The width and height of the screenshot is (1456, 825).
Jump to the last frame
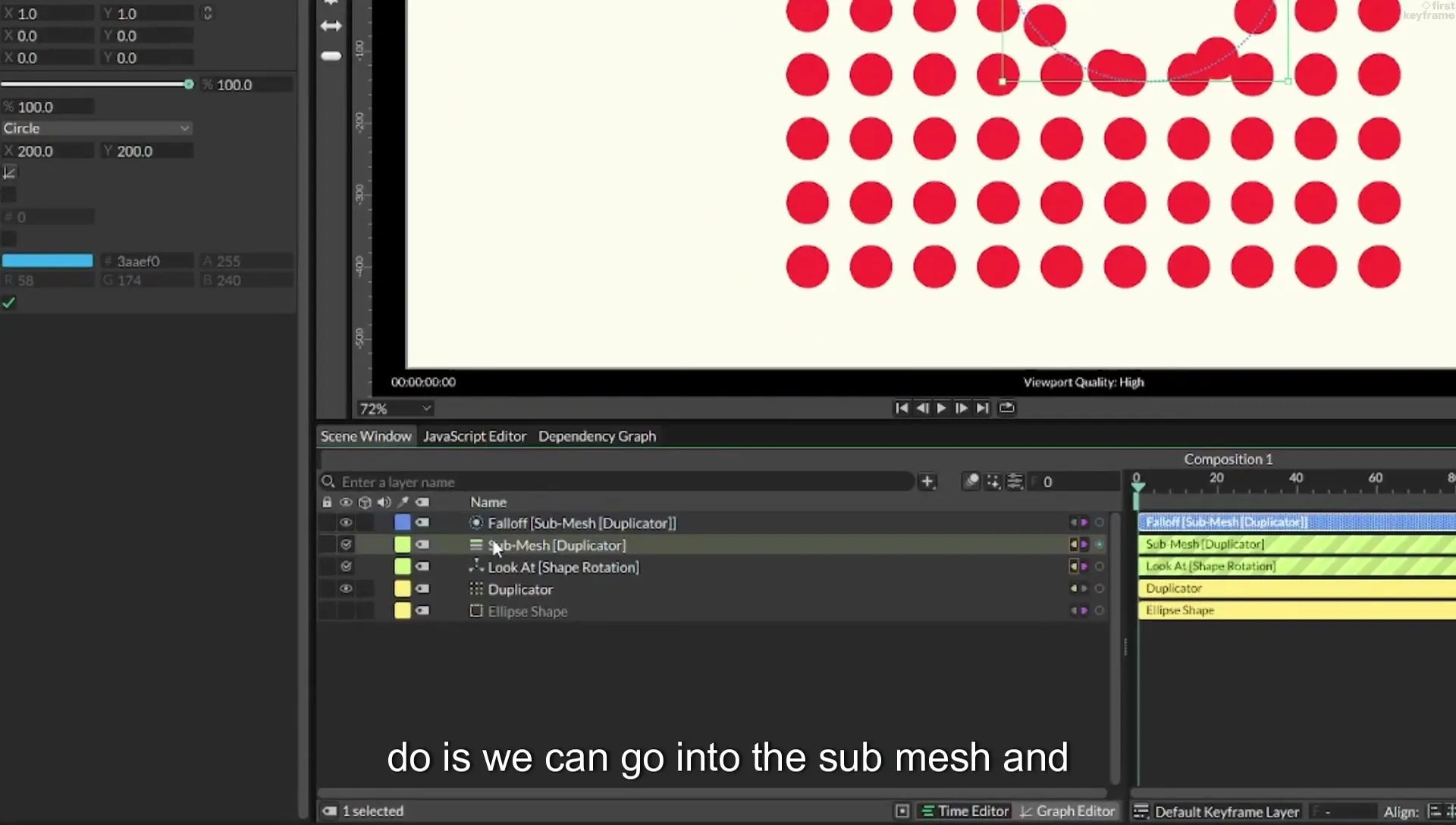tap(983, 408)
